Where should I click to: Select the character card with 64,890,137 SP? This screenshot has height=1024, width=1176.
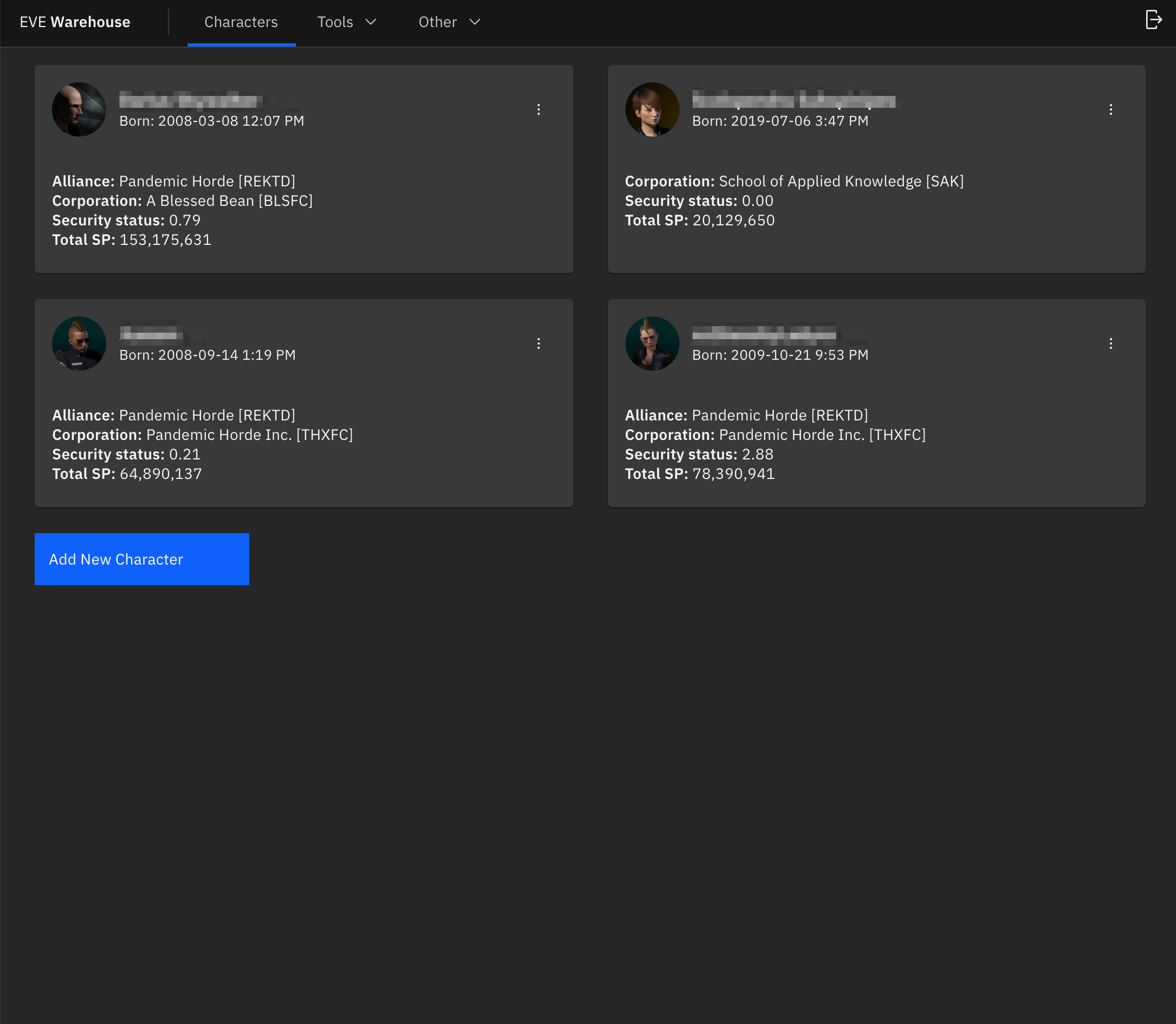(x=303, y=403)
